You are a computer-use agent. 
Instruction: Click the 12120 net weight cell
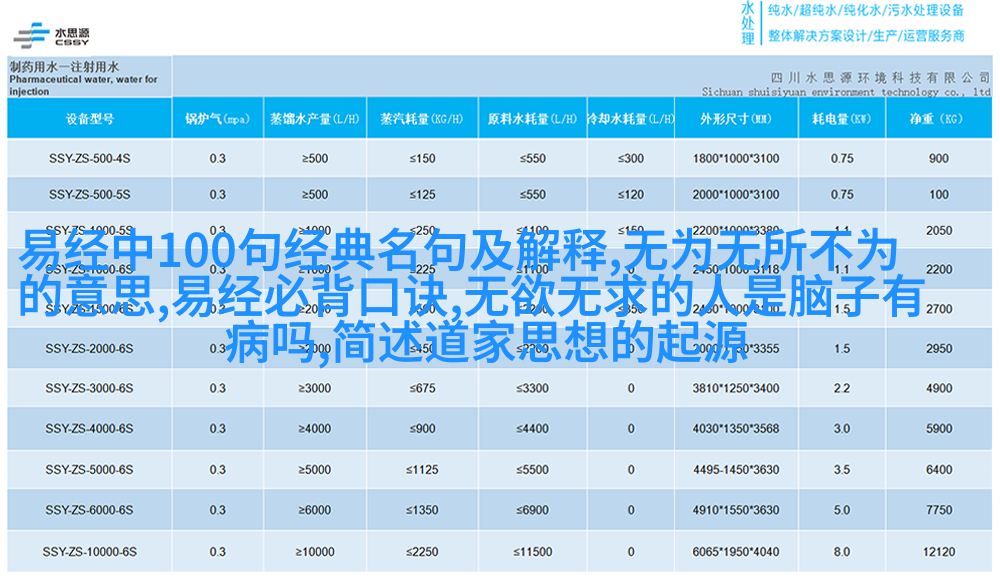click(x=938, y=552)
